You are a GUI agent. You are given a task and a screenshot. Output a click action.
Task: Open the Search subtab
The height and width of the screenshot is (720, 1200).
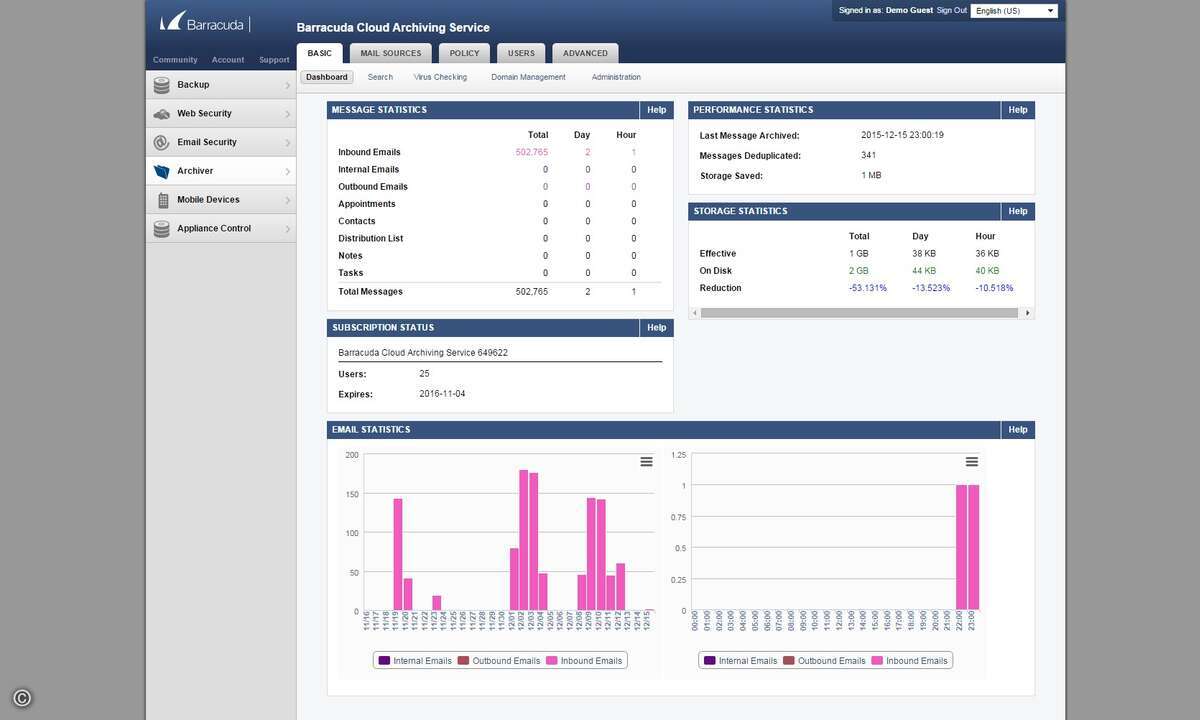coord(380,77)
